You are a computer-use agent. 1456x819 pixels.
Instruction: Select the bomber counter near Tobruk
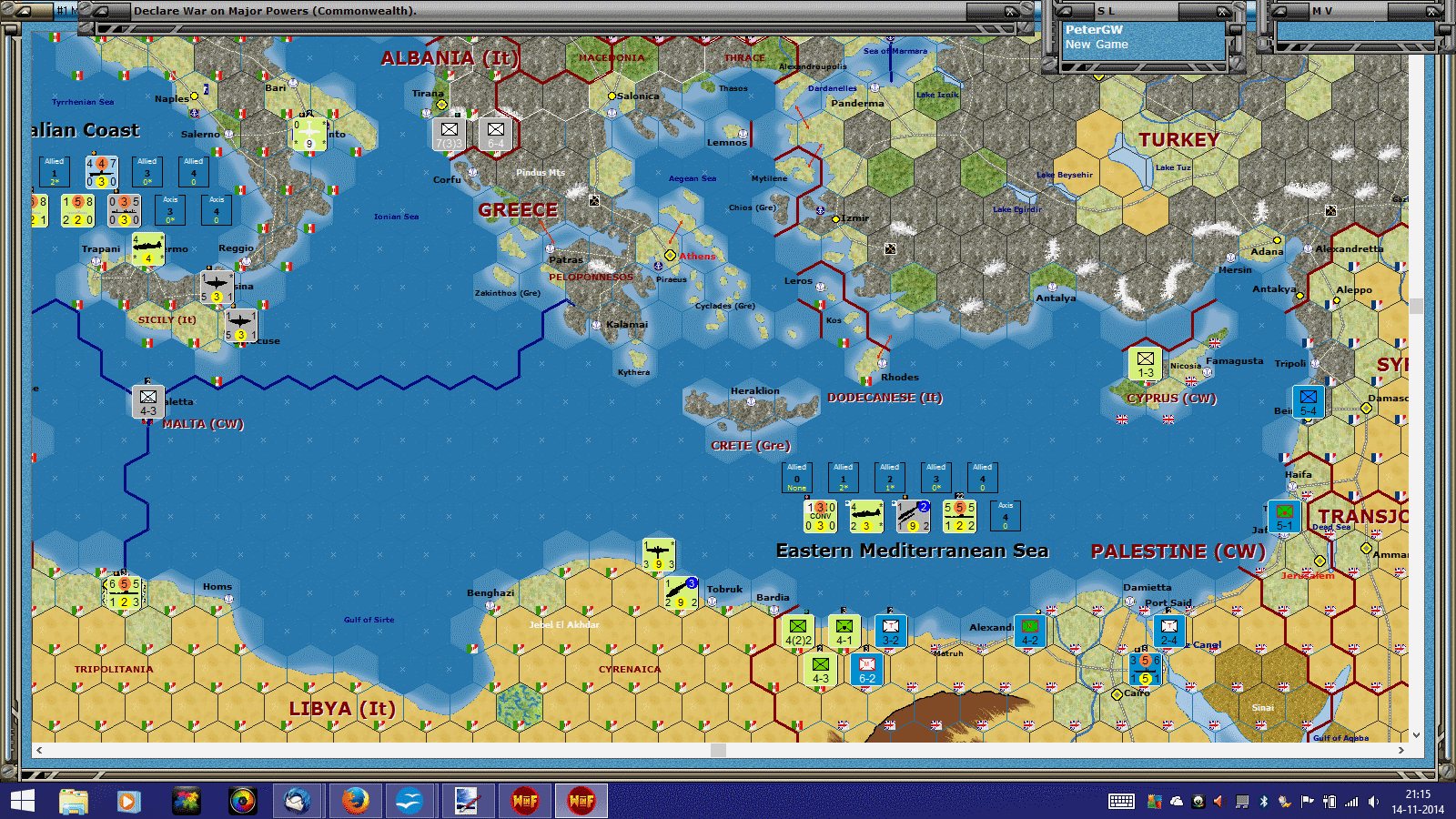click(x=681, y=592)
